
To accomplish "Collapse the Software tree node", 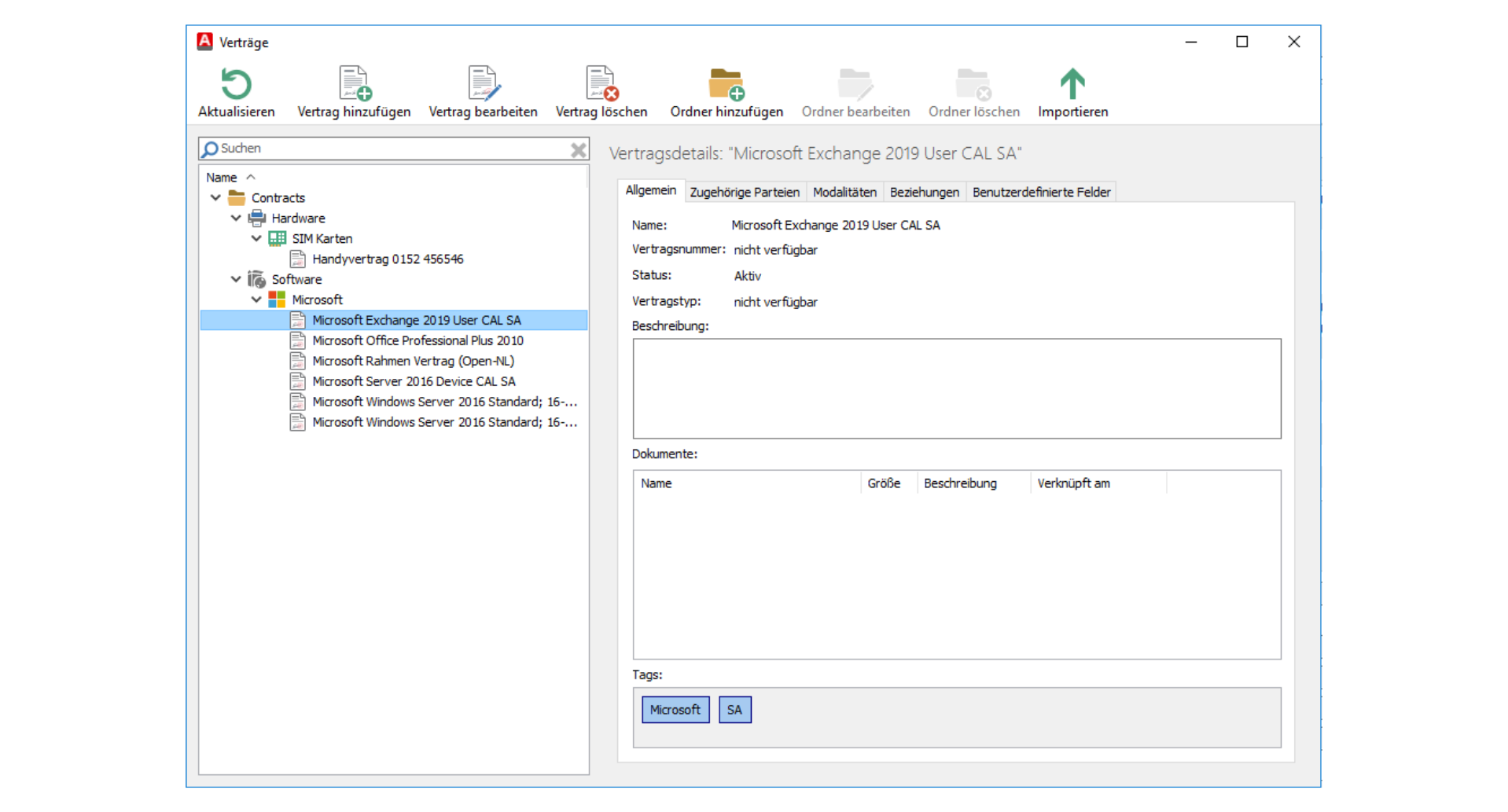I will coord(236,279).
